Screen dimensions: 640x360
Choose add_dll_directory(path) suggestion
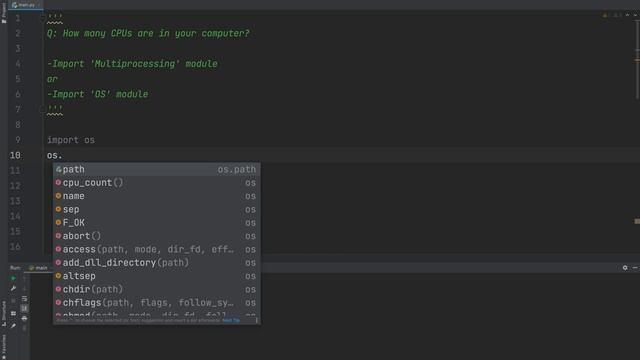[x=157, y=263]
